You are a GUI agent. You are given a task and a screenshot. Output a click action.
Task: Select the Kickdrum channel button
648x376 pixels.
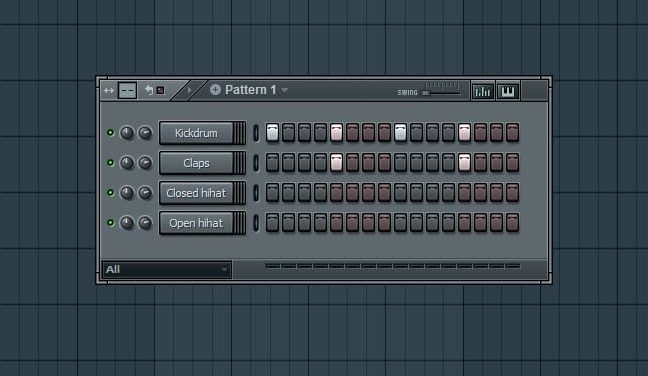click(196, 133)
